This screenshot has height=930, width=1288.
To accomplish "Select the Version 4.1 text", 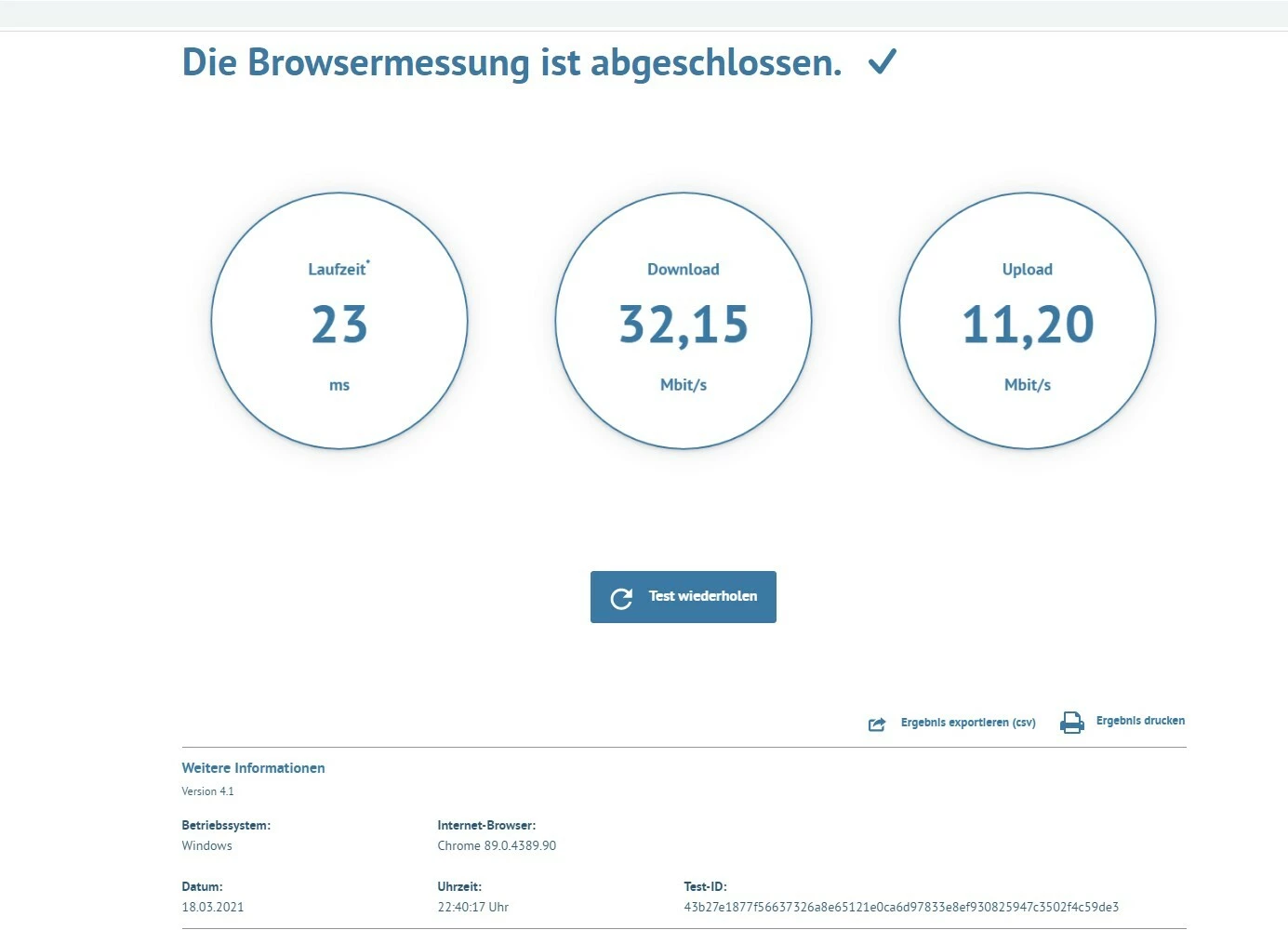I will pyautogui.click(x=208, y=791).
